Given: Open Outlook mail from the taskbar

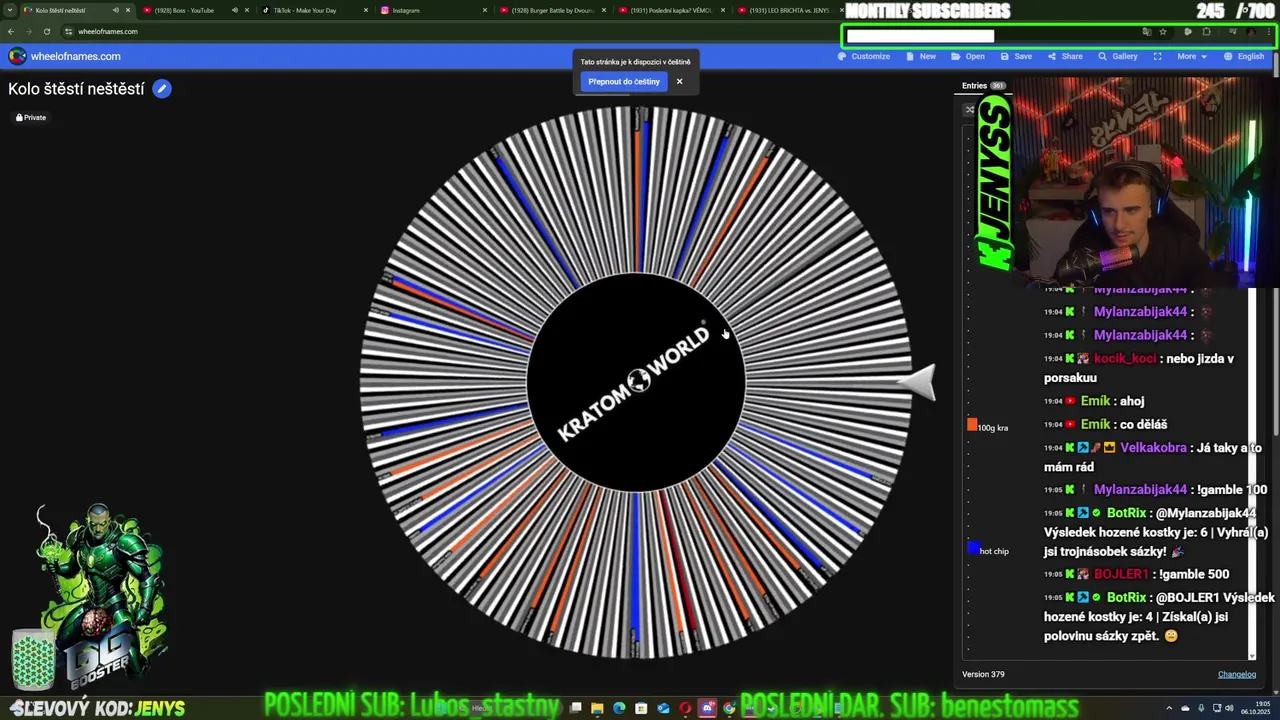Looking at the screenshot, I should [663, 708].
